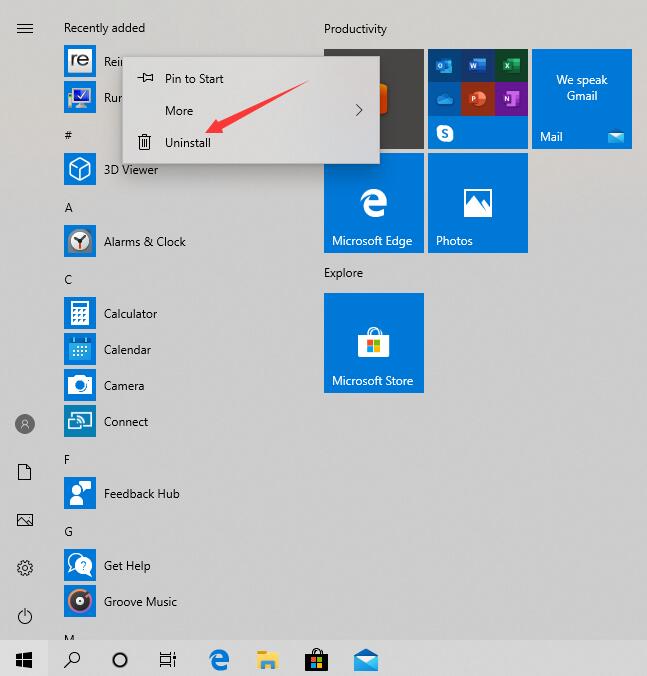Click the 'Explore' group title

pos(344,273)
